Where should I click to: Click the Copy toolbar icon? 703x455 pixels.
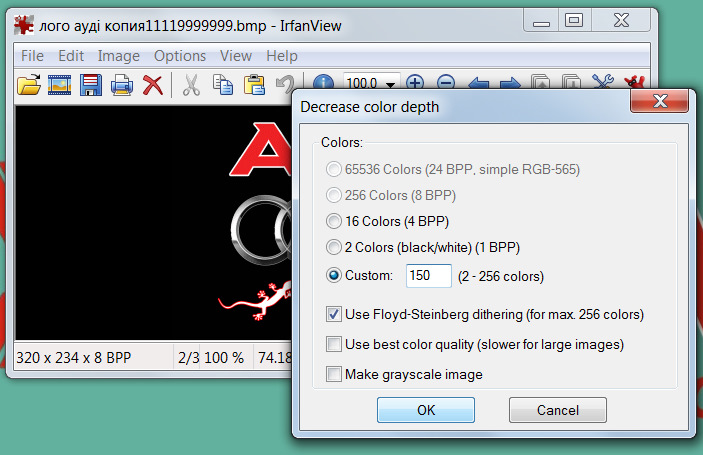[x=223, y=85]
